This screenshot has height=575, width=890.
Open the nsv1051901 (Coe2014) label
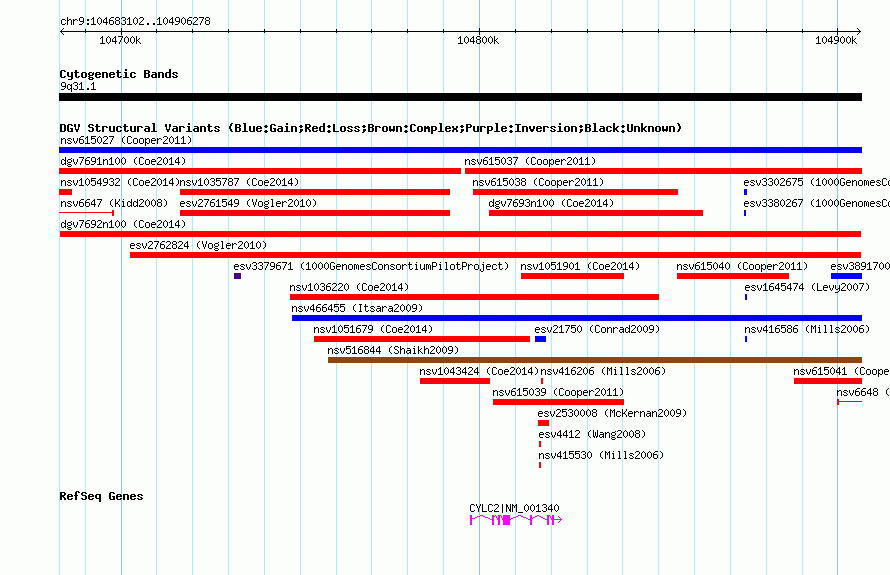tap(580, 266)
